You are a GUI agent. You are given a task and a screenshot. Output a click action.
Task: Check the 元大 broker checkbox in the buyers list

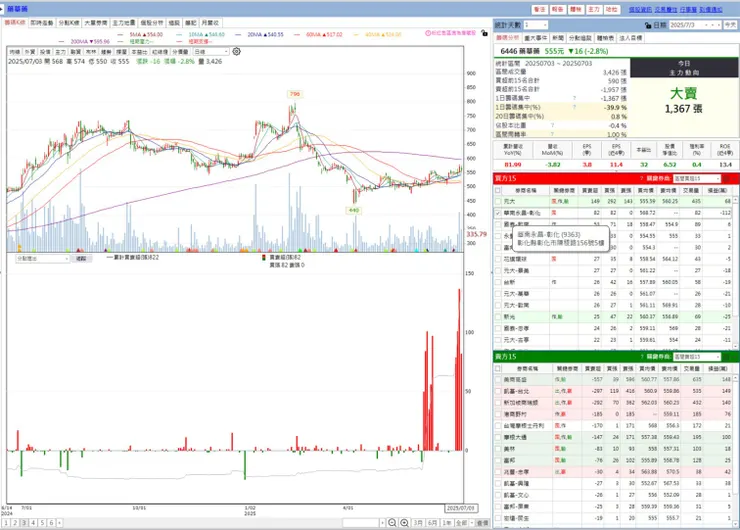pyautogui.click(x=498, y=202)
